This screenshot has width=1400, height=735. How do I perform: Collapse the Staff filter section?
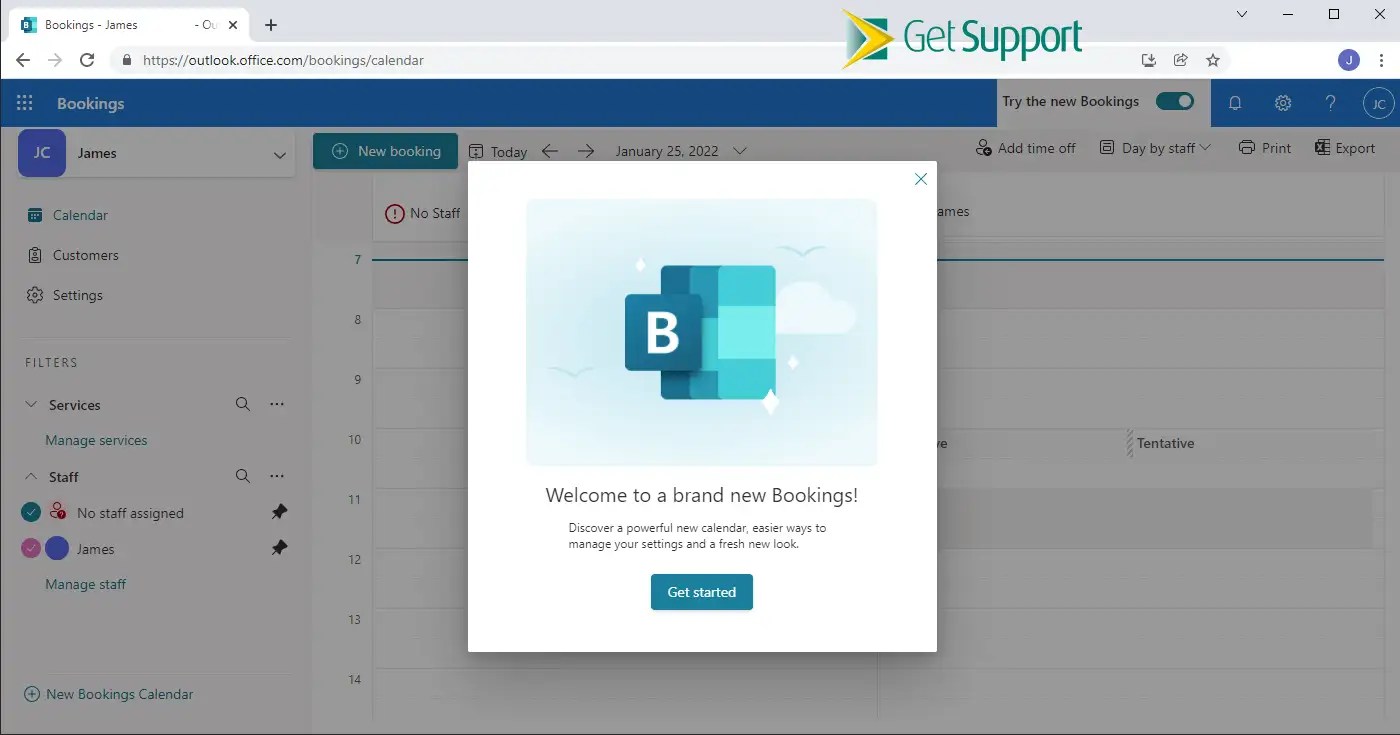pyautogui.click(x=31, y=477)
